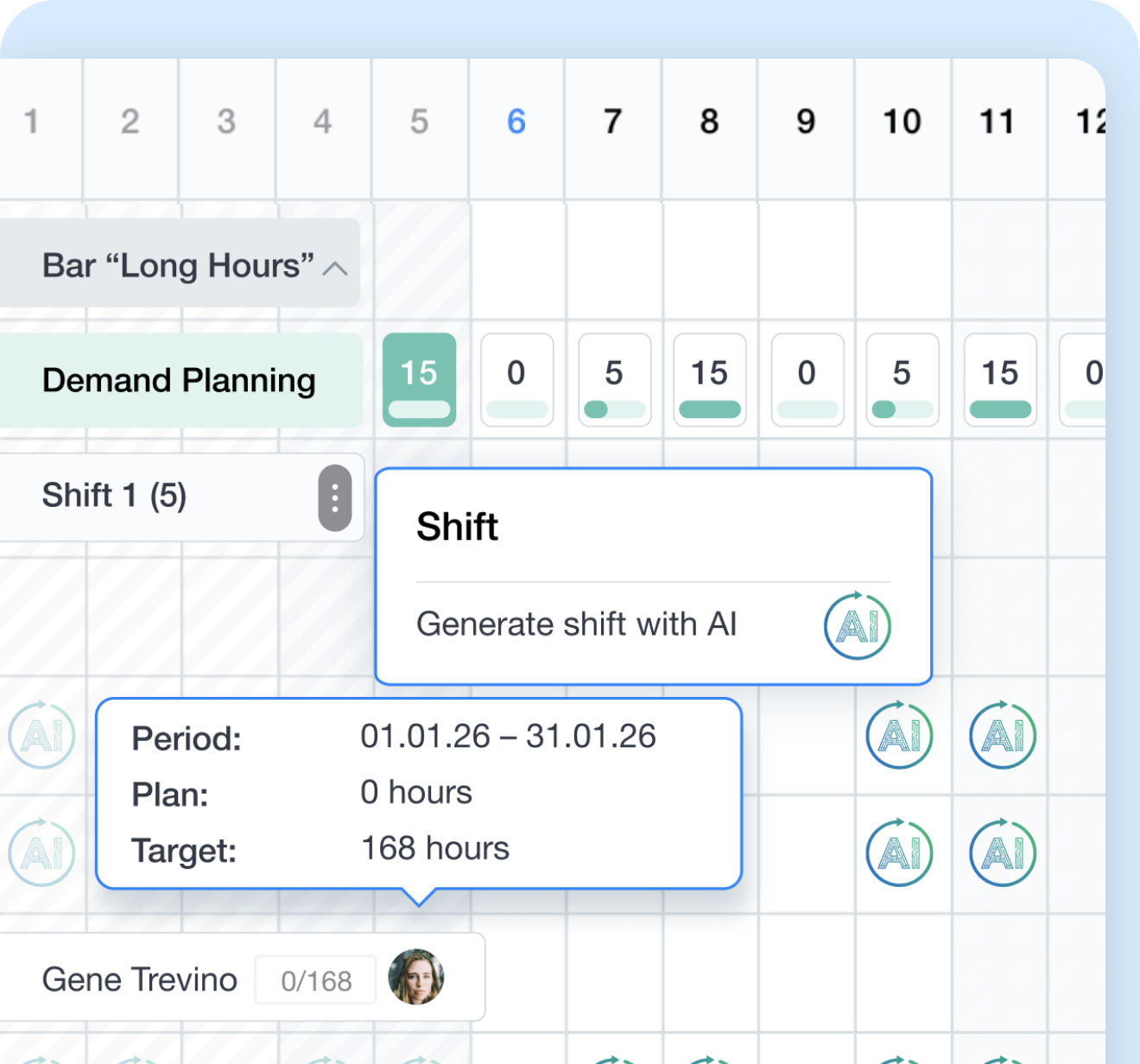
Task: Click the AI icon in the second row under day 10
Action: (x=900, y=852)
